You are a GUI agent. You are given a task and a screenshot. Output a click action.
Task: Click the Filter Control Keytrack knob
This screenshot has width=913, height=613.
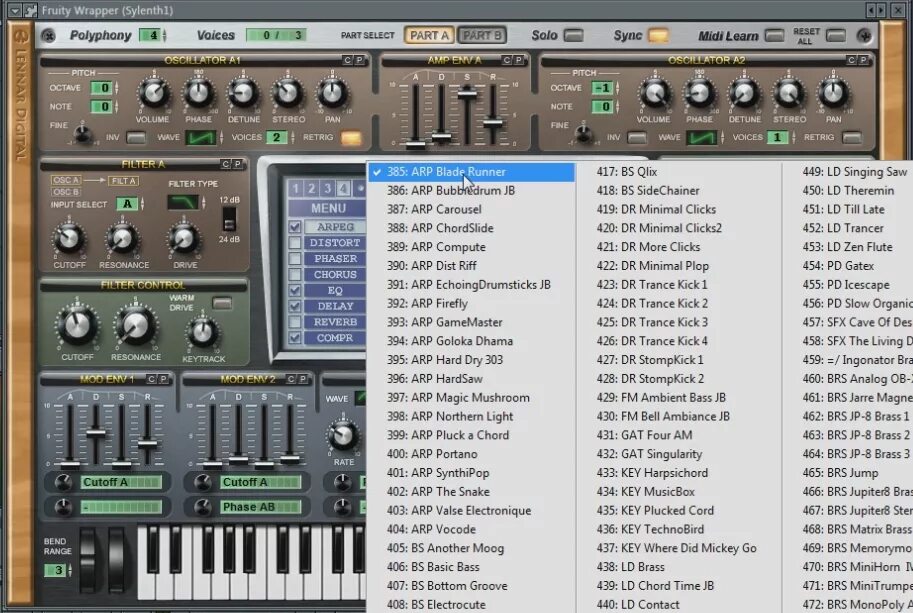(203, 333)
